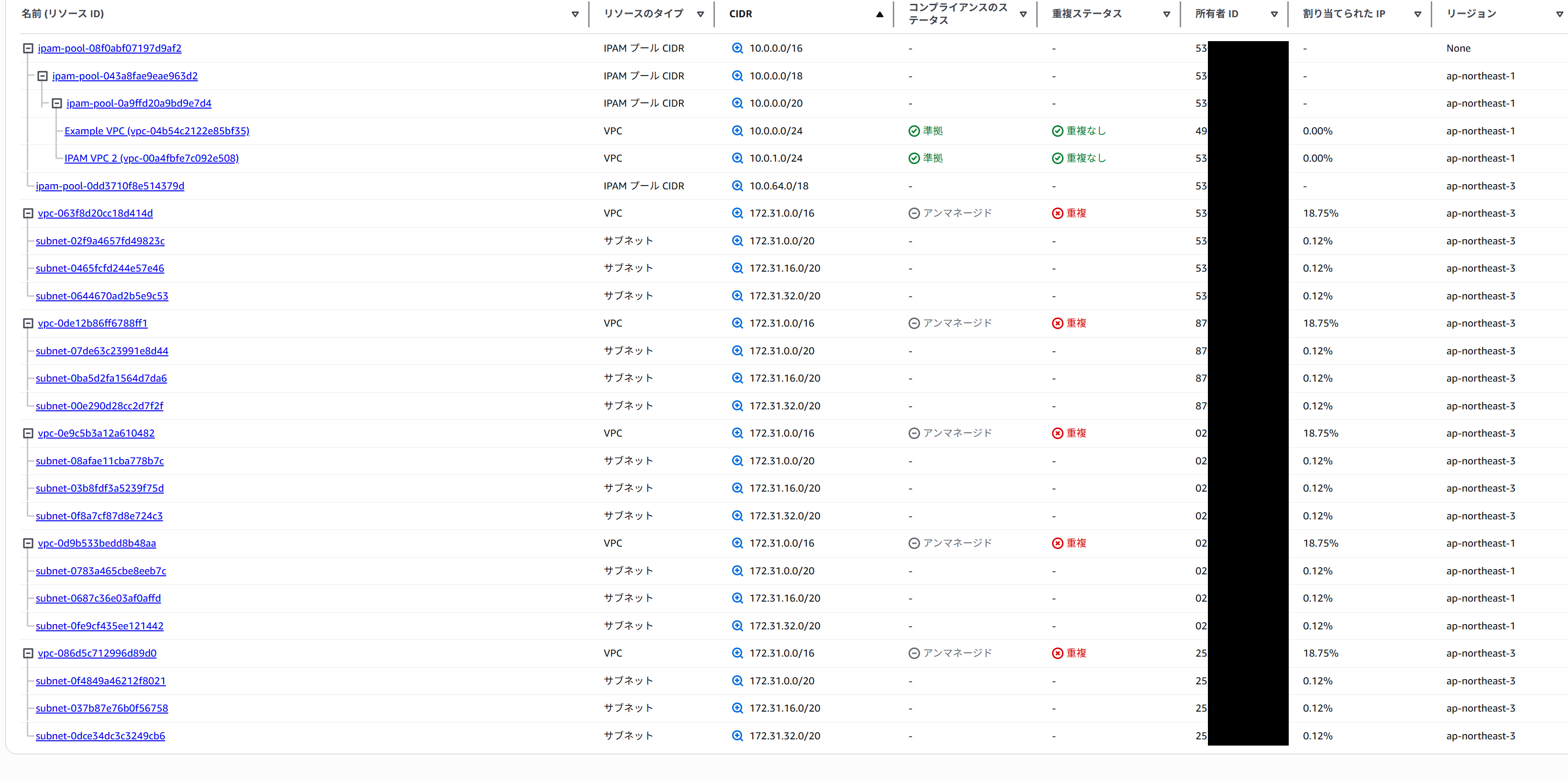Open subnet-0f4849a46212f8021 link

click(x=101, y=681)
